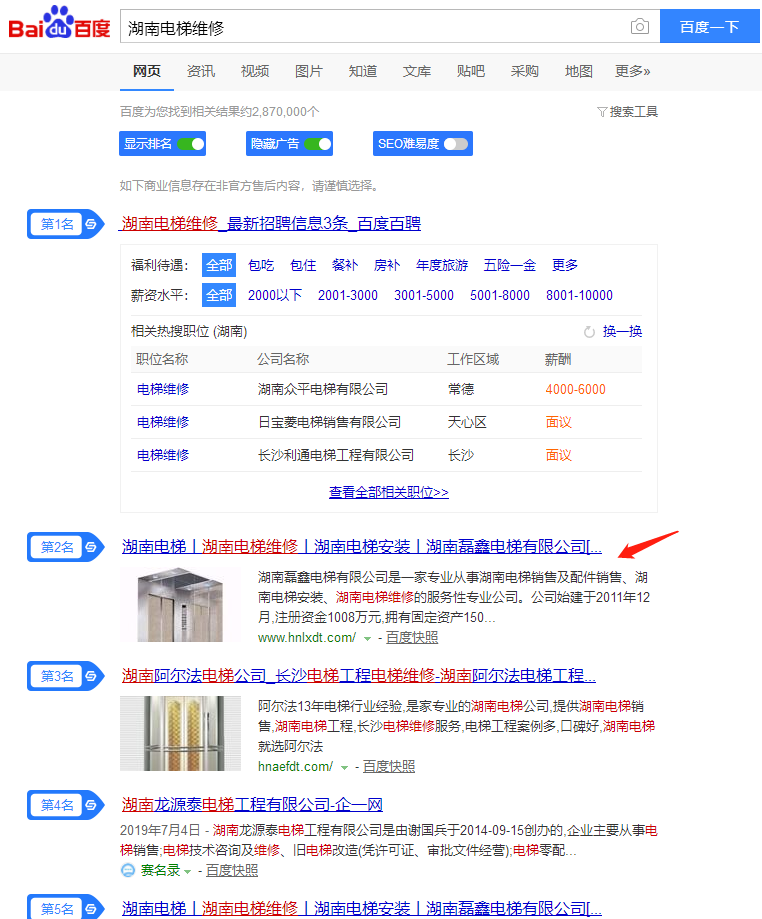This screenshot has height=919, width=762.
Task: Filter salary 2000以下
Action: point(275,295)
